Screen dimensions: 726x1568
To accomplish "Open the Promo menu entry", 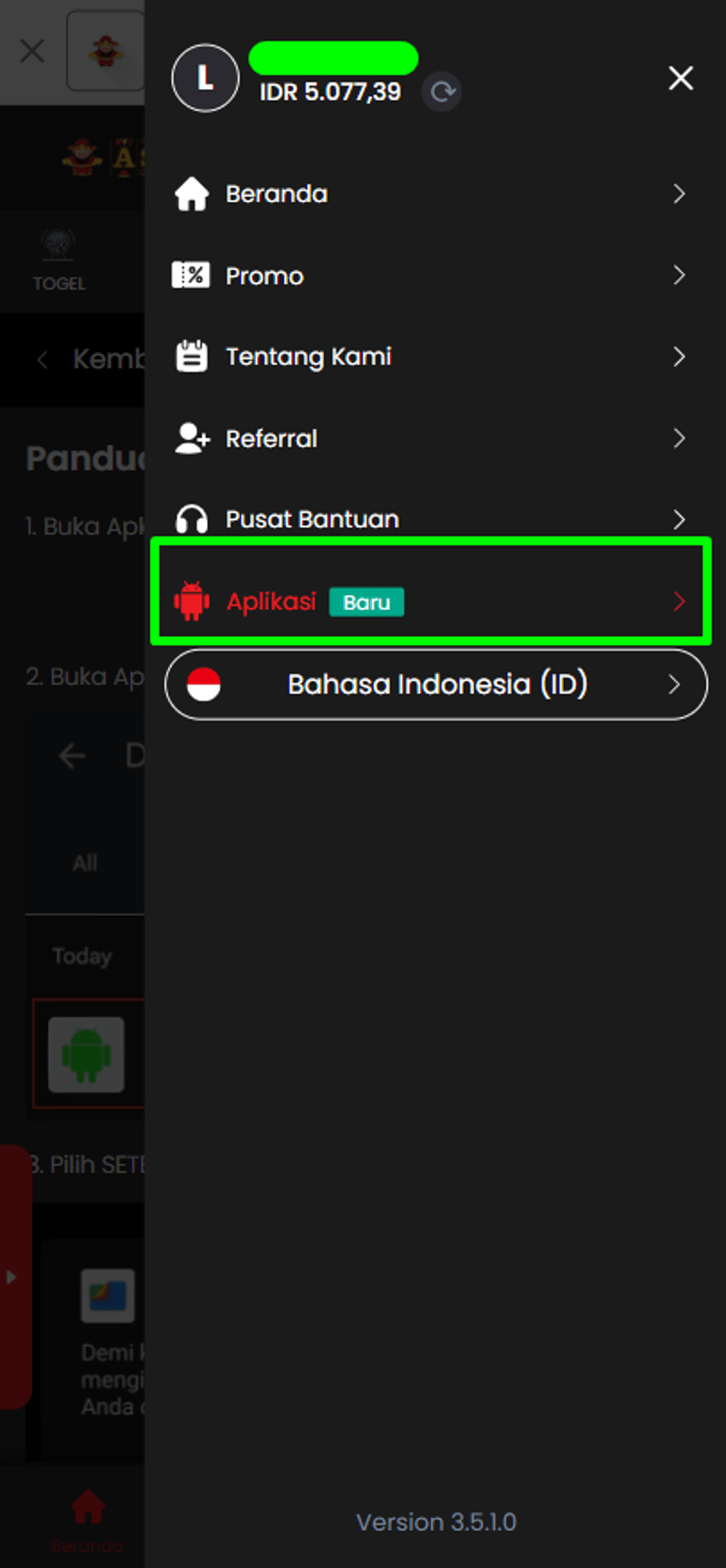I will [x=264, y=275].
